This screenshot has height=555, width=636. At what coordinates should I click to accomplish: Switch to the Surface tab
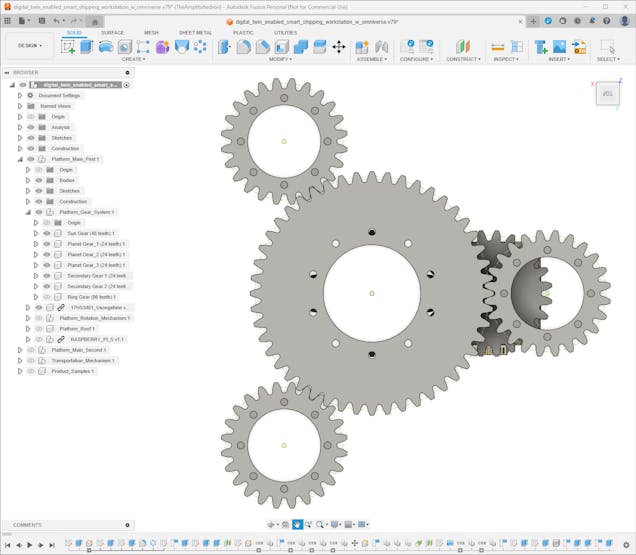[113, 32]
